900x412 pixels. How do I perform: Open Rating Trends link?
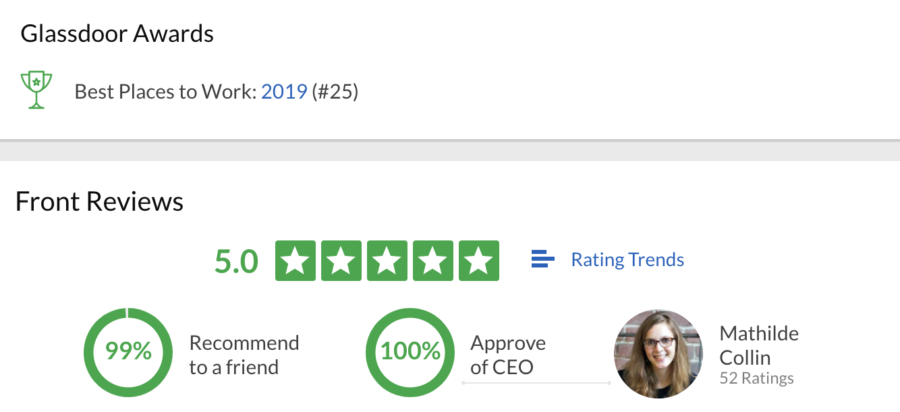tap(627, 259)
